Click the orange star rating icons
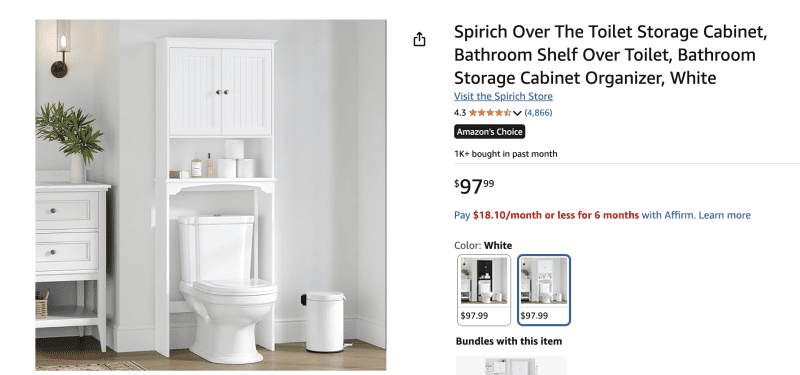The width and height of the screenshot is (800, 375). click(x=490, y=113)
